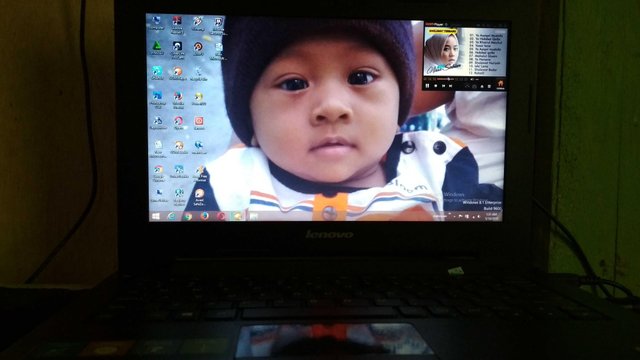Image resolution: width=640 pixels, height=360 pixels.
Task: Open the pink swirl desktop shortcut
Action: click(178, 121)
